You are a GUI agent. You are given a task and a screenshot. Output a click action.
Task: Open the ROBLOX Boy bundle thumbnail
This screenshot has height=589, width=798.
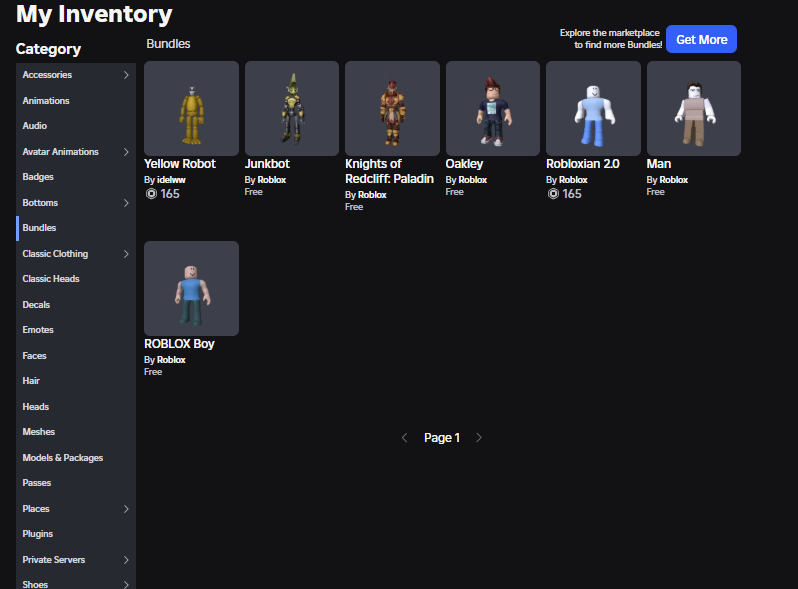pyautogui.click(x=191, y=288)
